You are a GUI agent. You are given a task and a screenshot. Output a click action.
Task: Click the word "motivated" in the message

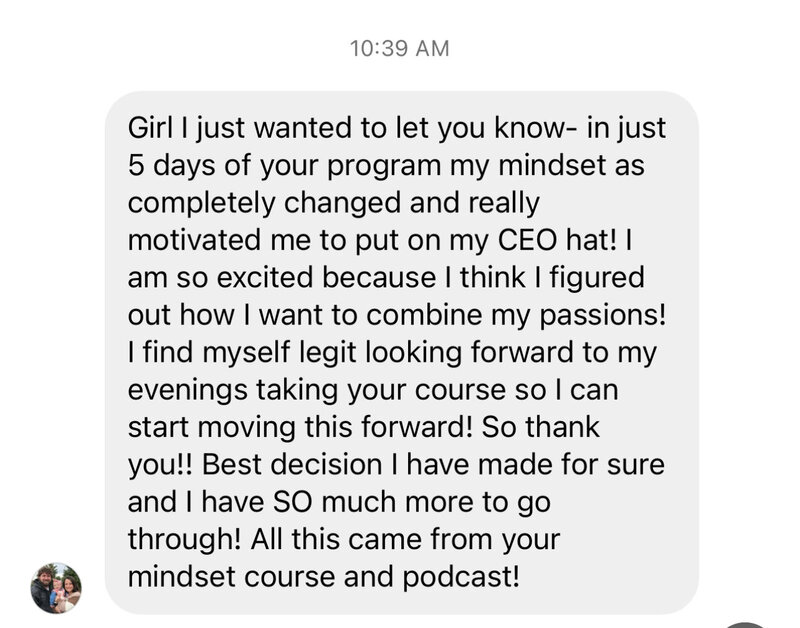194,240
